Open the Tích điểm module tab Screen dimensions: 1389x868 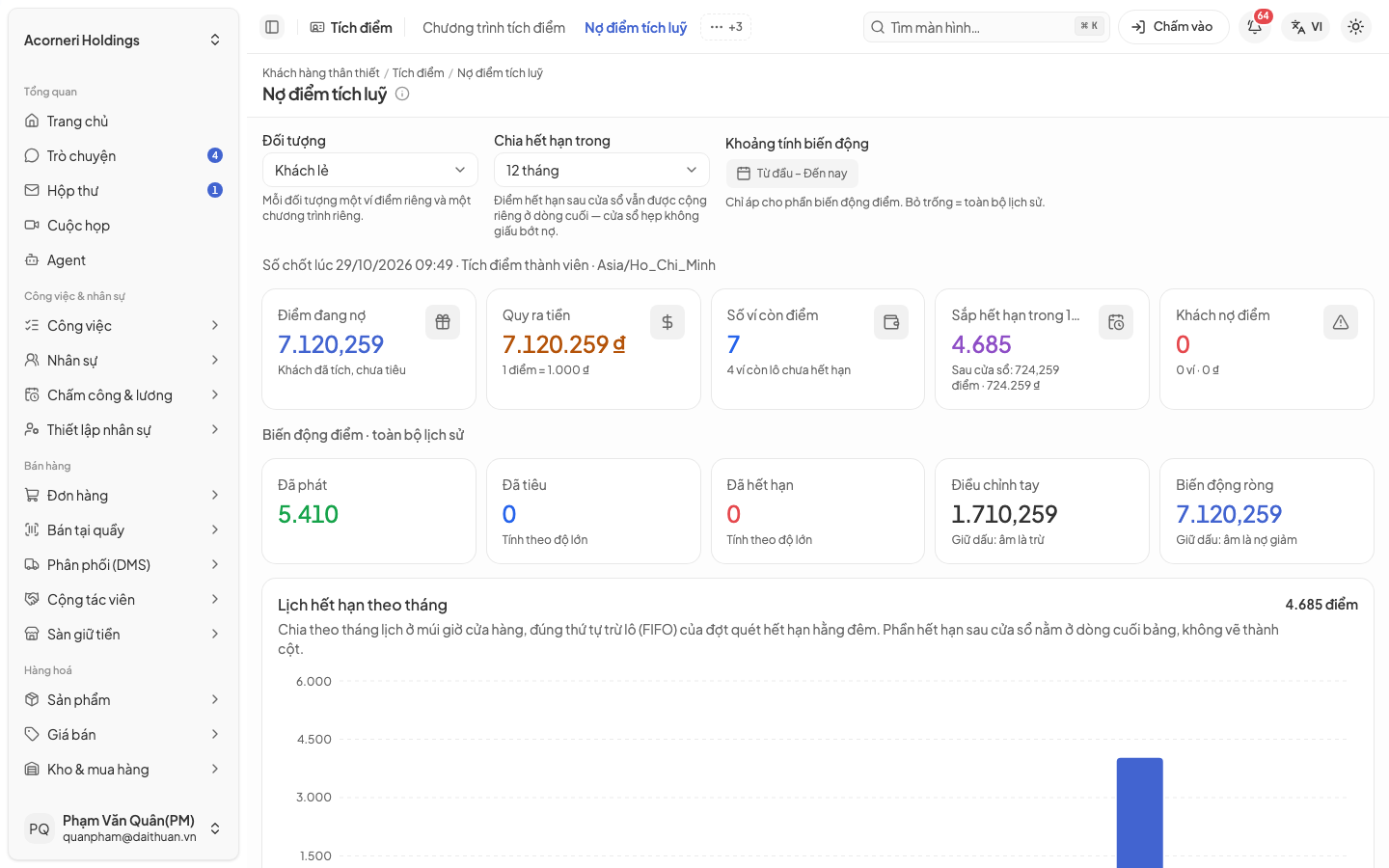tap(351, 27)
